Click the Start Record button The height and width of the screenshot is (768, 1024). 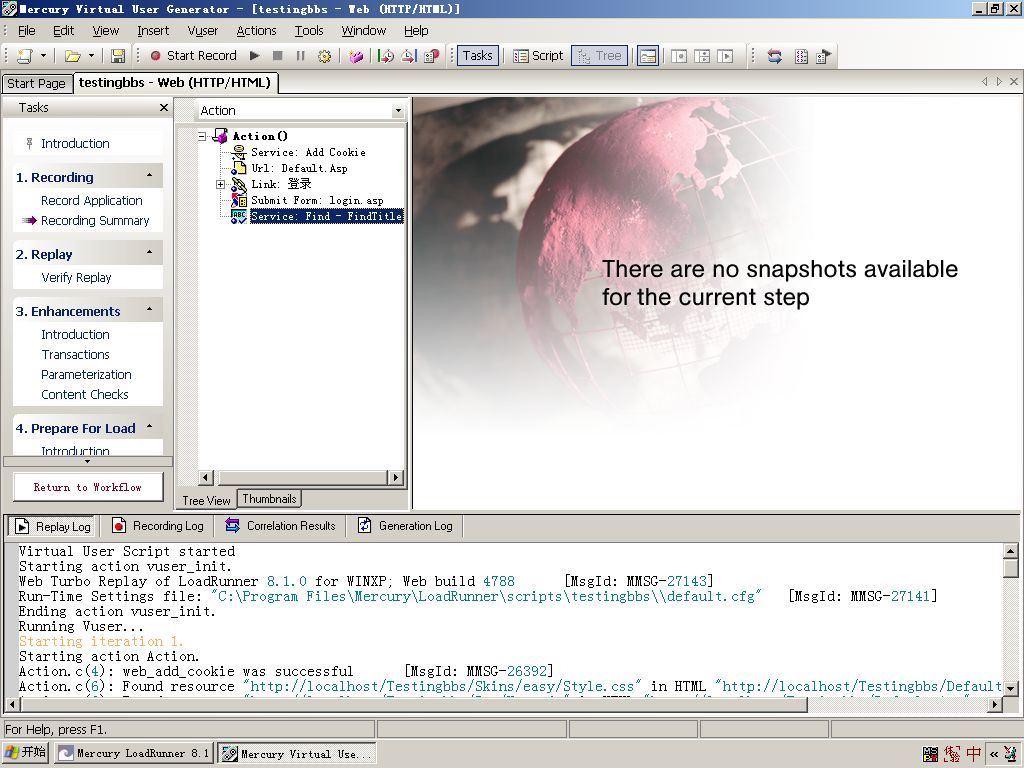coord(193,56)
